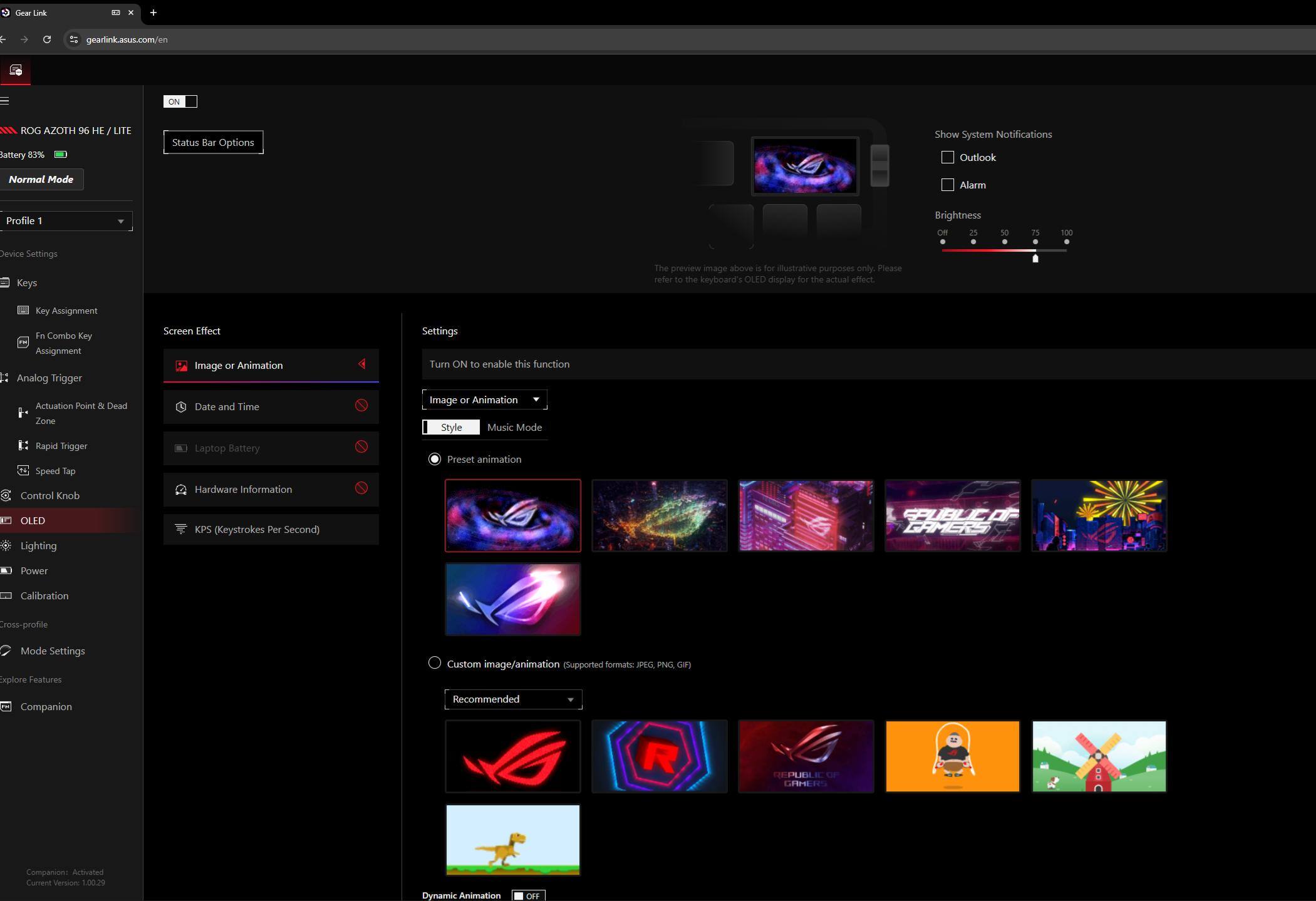The width and height of the screenshot is (1316, 901).
Task: Click the red arrow on Image or Animation row
Action: pyautogui.click(x=362, y=364)
